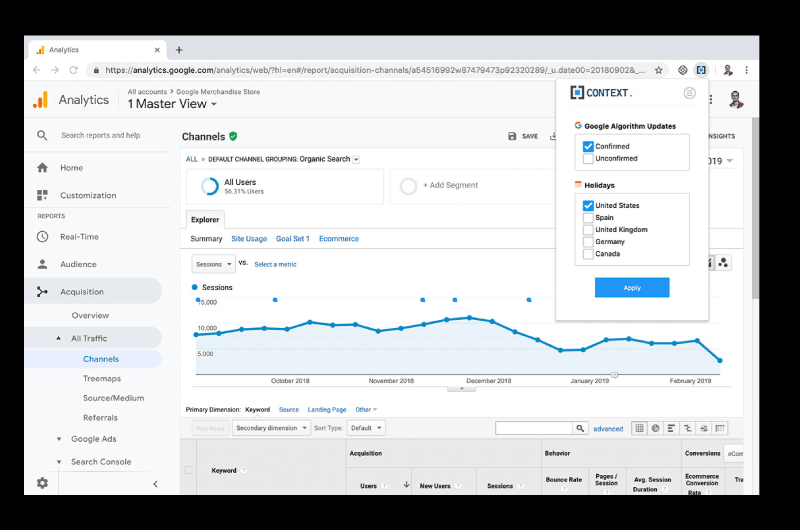The image size is (800, 530).
Task: Go to Home in sidebar
Action: 71,168
